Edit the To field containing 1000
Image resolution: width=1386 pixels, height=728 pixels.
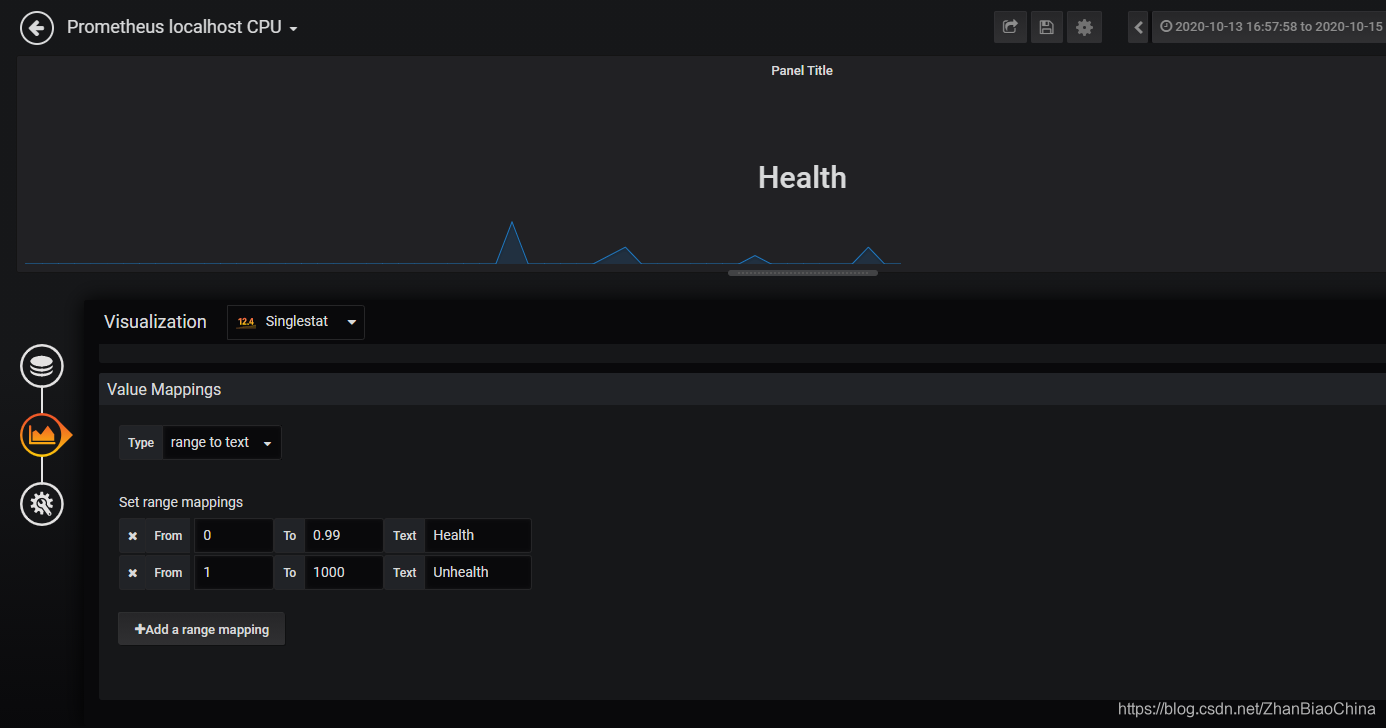pyautogui.click(x=343, y=573)
